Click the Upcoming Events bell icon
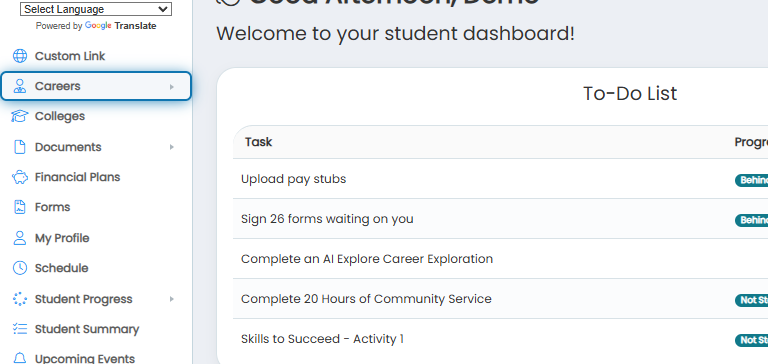768x364 pixels. (20, 358)
